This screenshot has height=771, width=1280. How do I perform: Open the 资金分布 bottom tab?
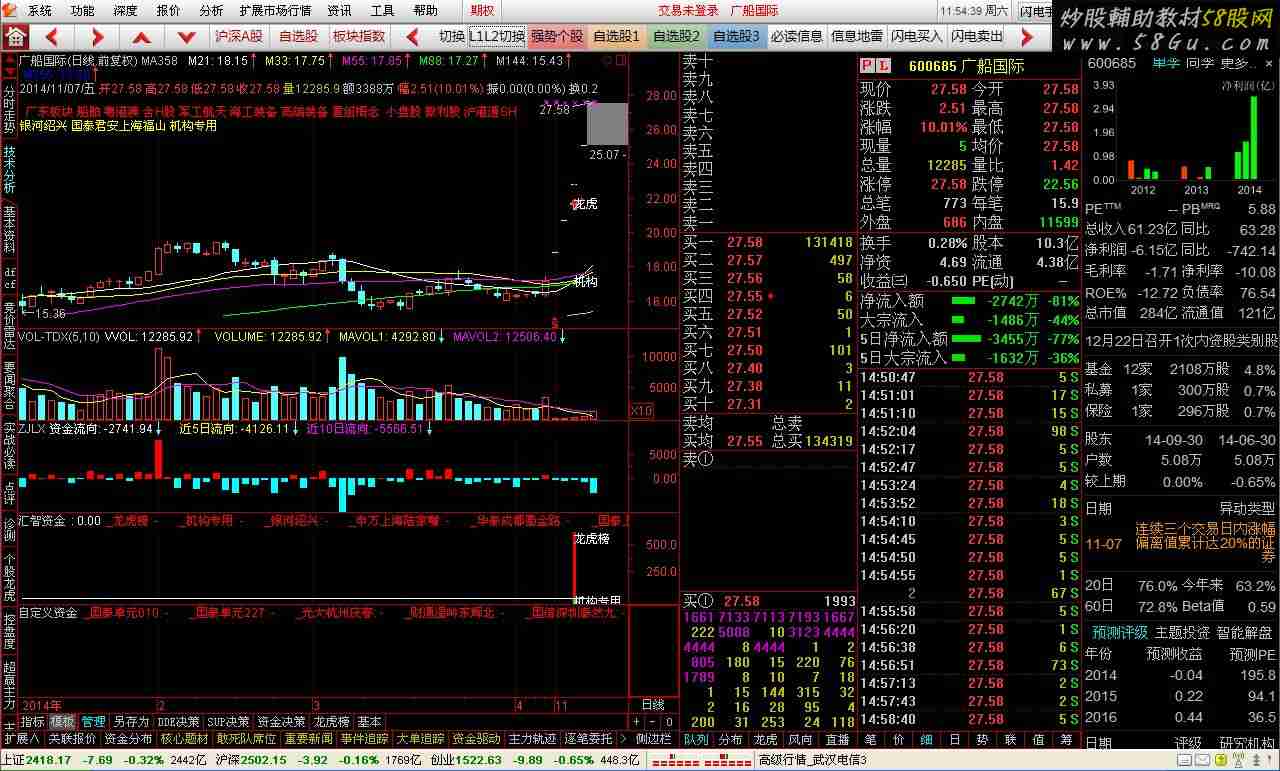(x=128, y=739)
